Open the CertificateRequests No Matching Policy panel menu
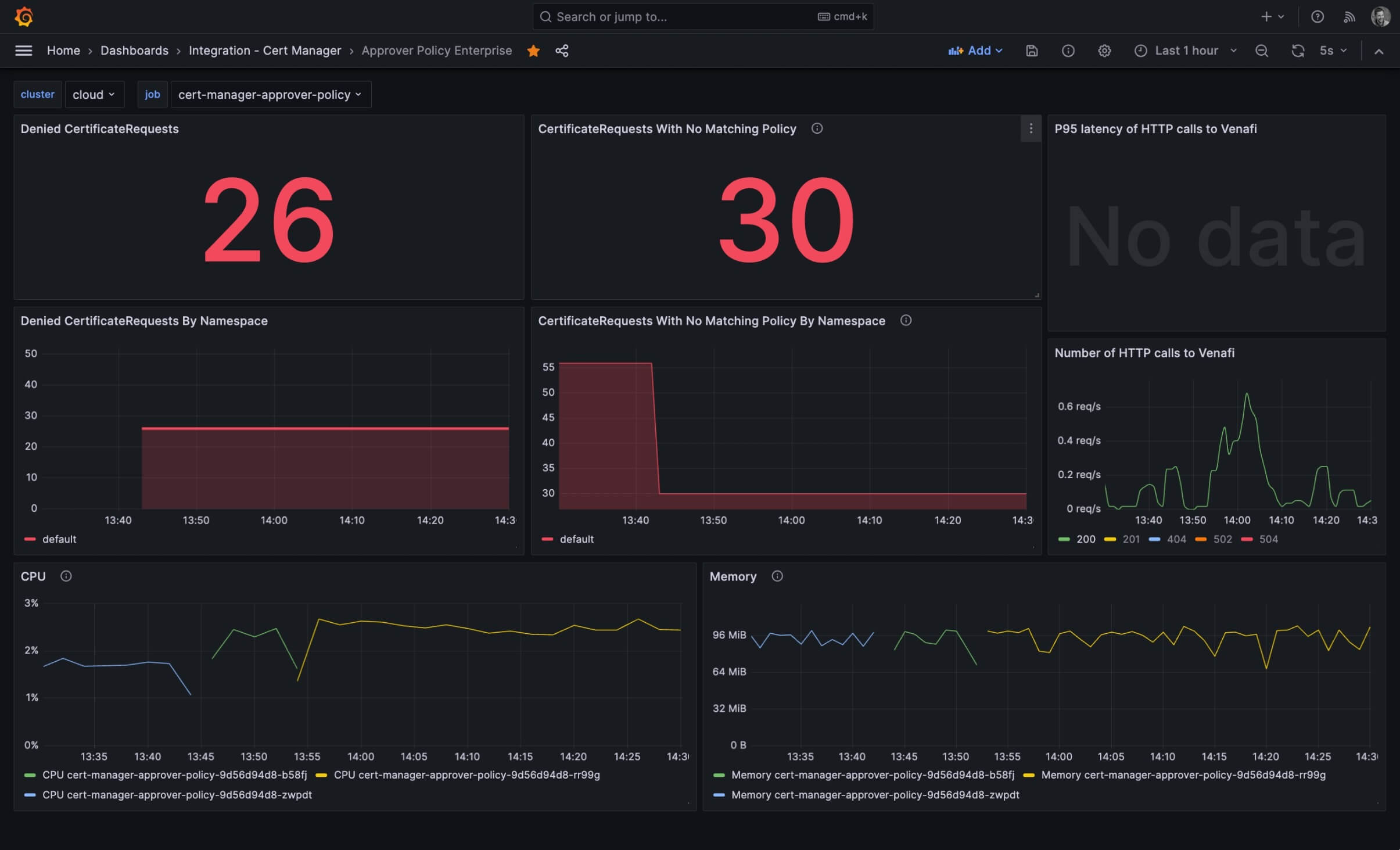The width and height of the screenshot is (1400, 850). (x=1031, y=128)
